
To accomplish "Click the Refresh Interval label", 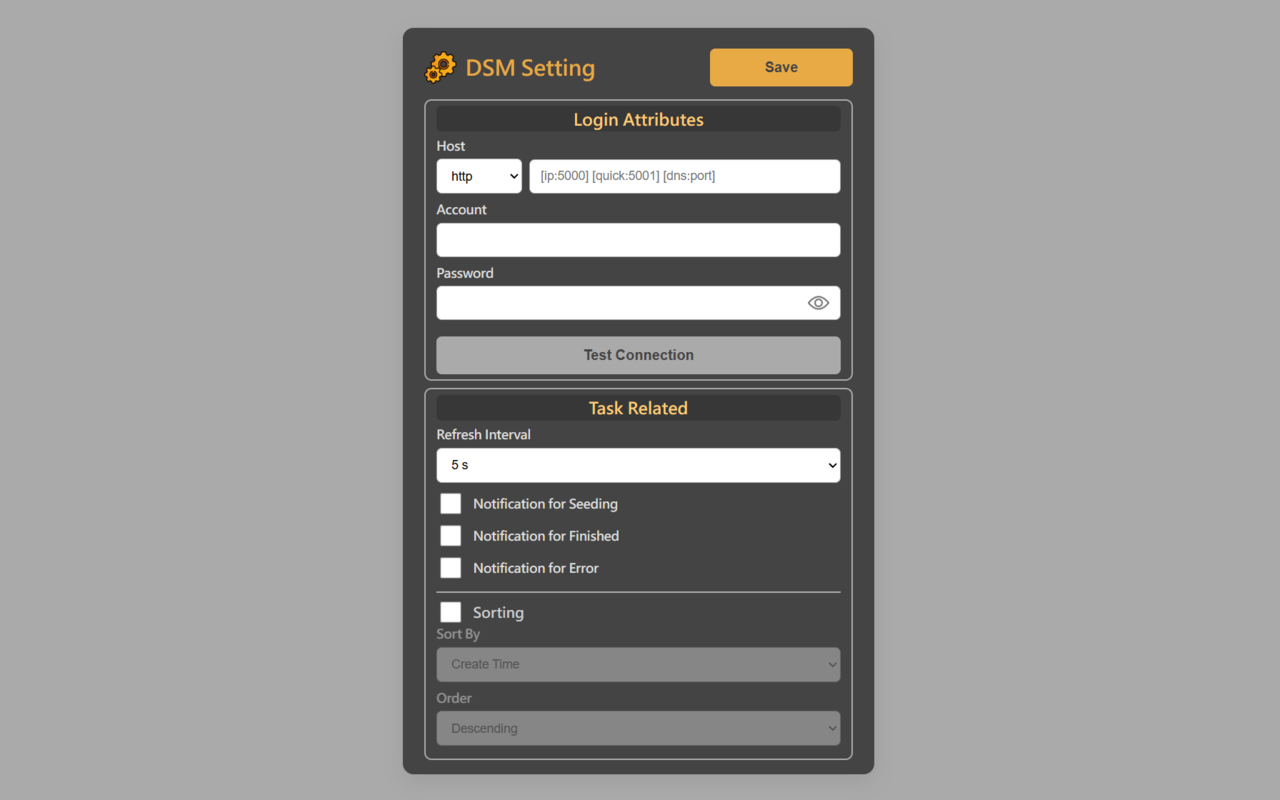I will pos(484,435).
